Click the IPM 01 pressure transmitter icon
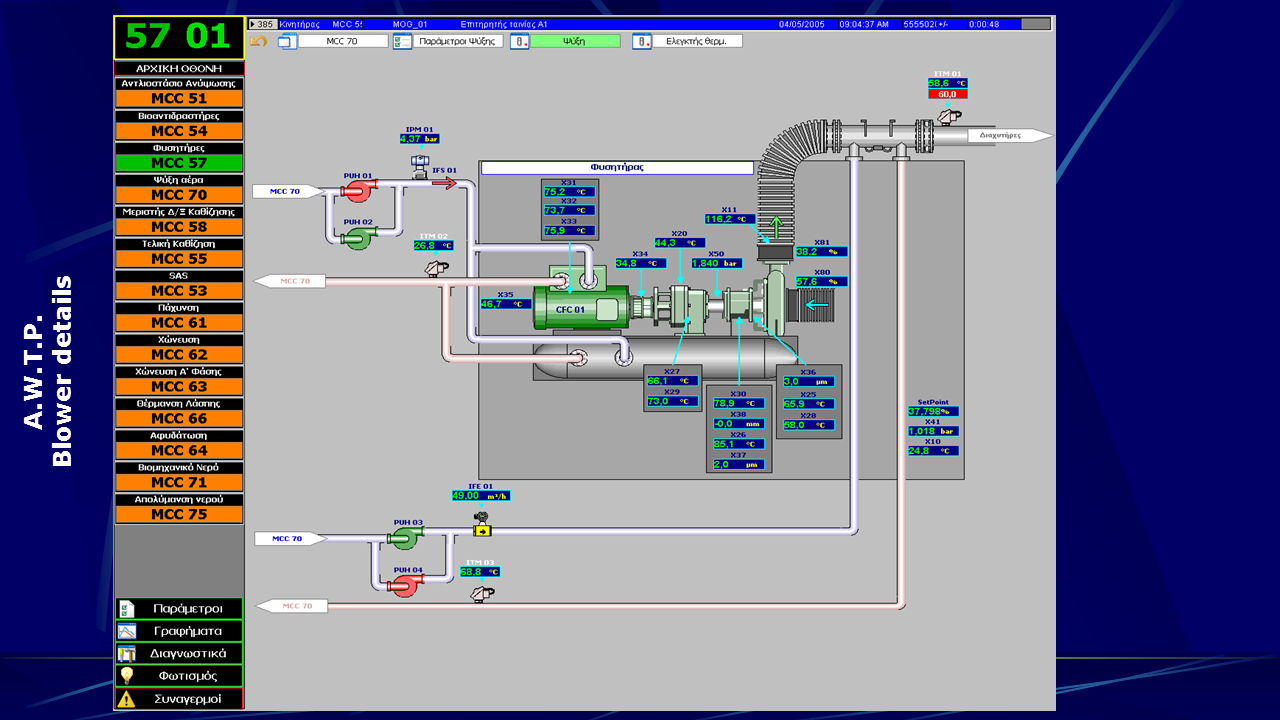The width and height of the screenshot is (1280, 720). tap(419, 162)
